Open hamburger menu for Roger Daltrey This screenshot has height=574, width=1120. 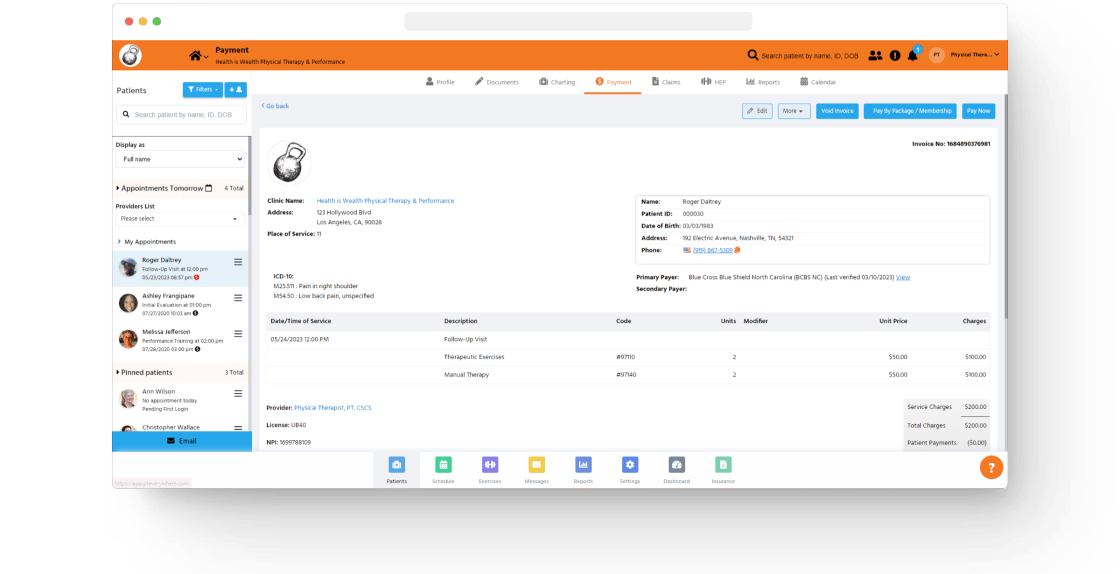click(238, 262)
